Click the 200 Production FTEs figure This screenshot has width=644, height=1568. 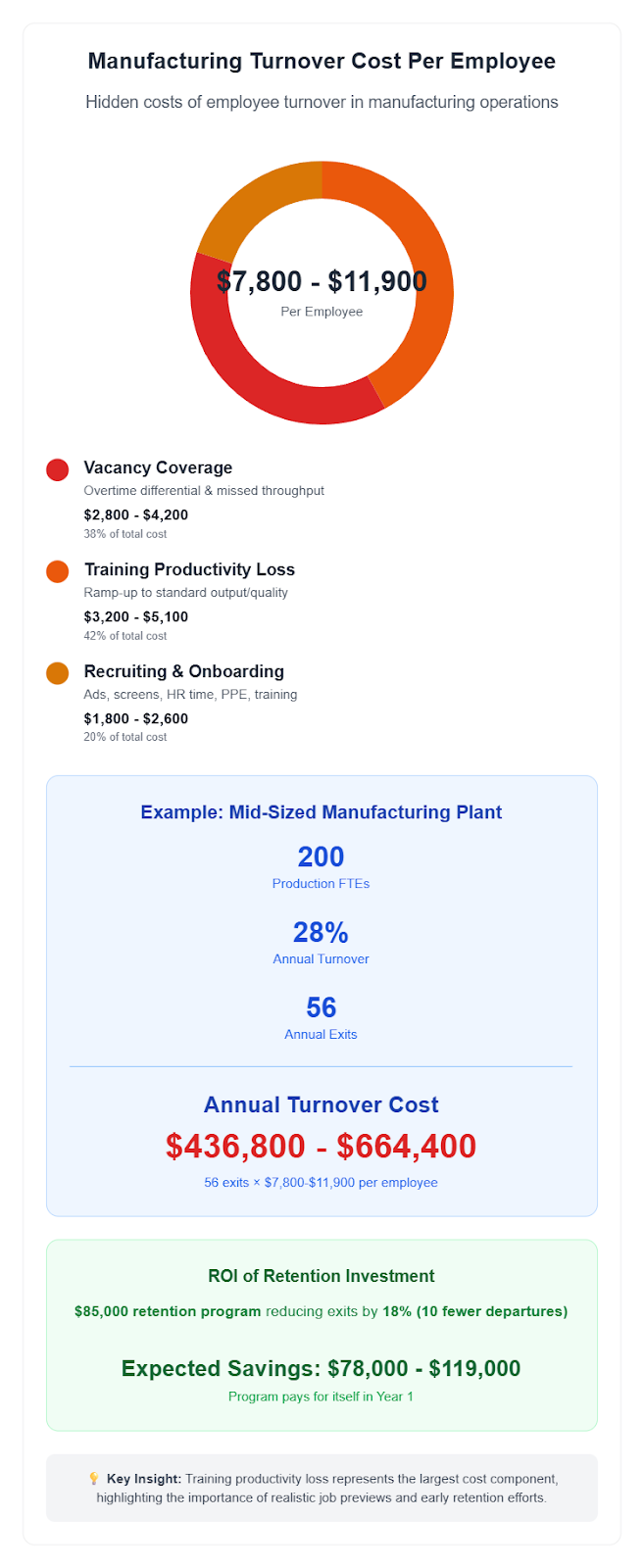321,857
